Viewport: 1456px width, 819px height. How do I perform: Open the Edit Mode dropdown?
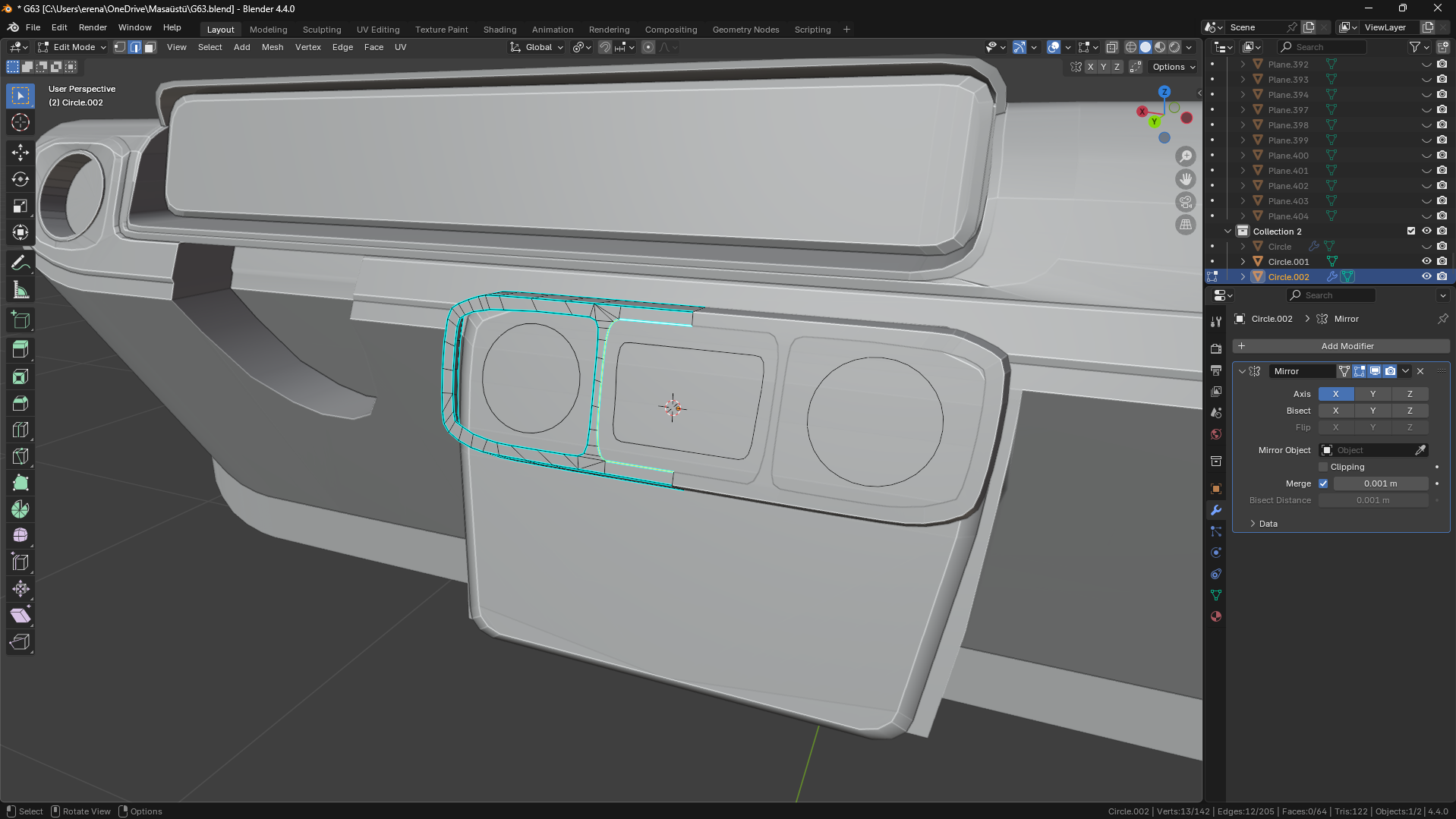tap(73, 47)
